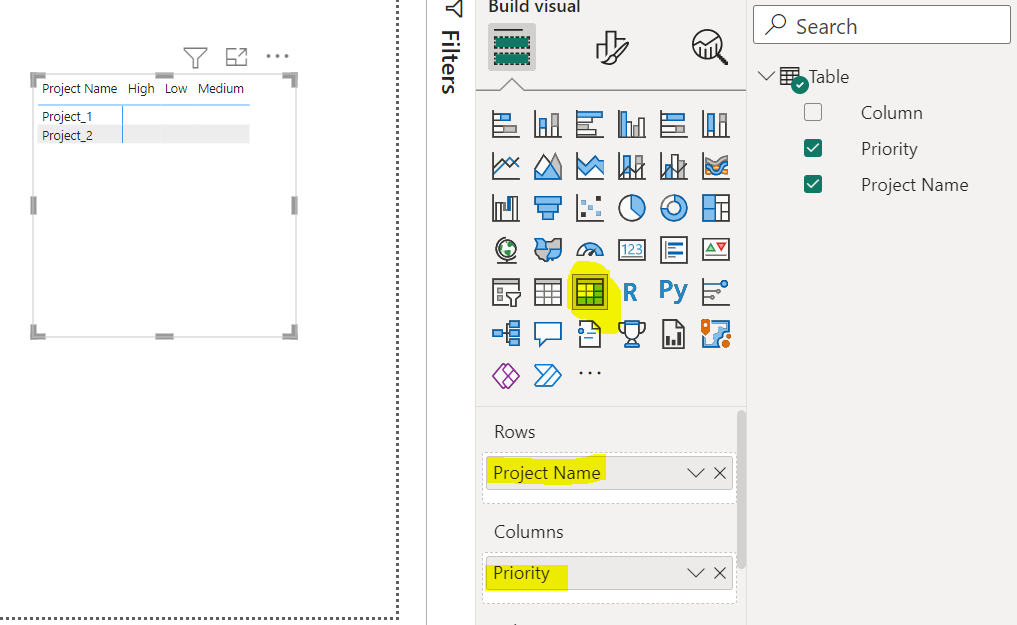Remove Priority from Columns
Screen dimensions: 1017x625
(720, 572)
